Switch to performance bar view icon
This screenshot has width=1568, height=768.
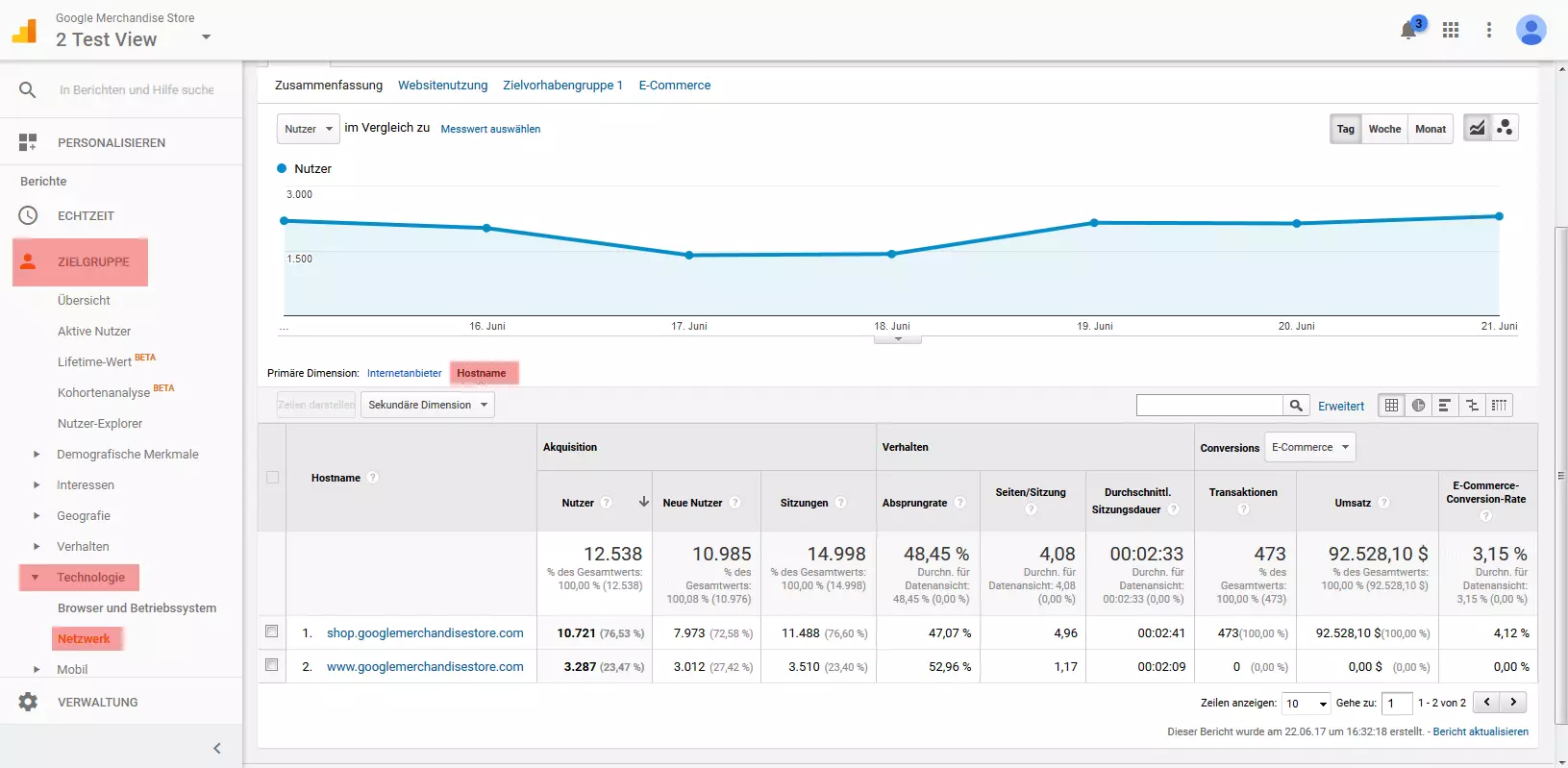[x=1445, y=406]
